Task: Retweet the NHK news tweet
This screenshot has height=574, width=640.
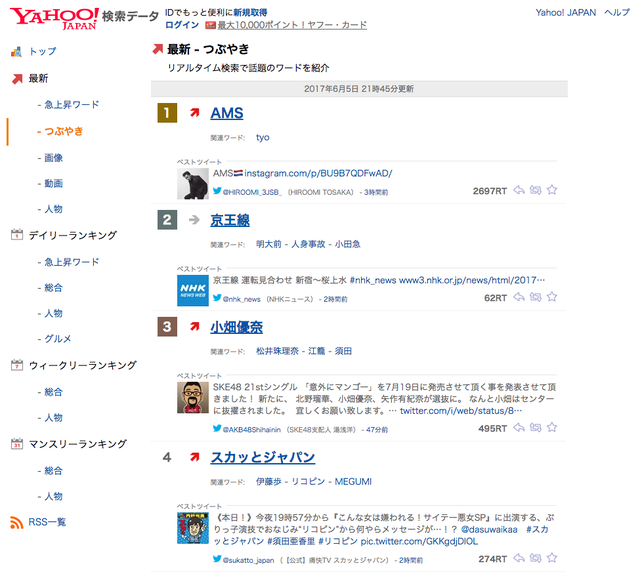Action: click(x=536, y=297)
